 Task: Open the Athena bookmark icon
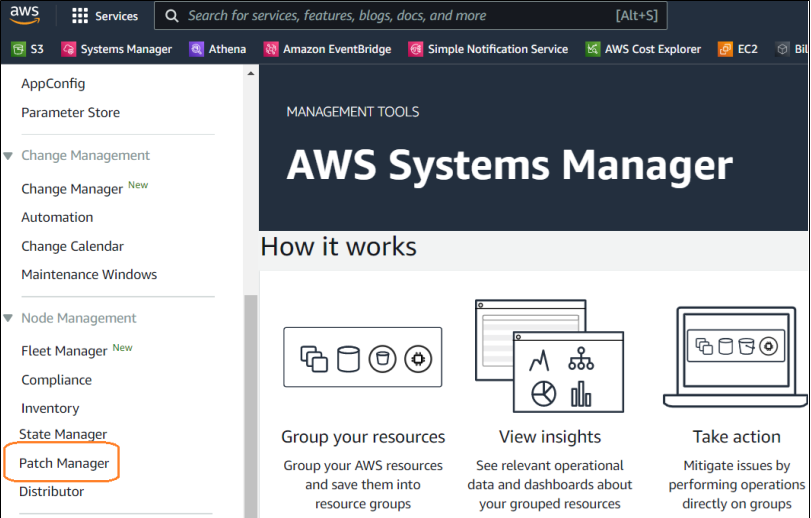click(x=197, y=49)
